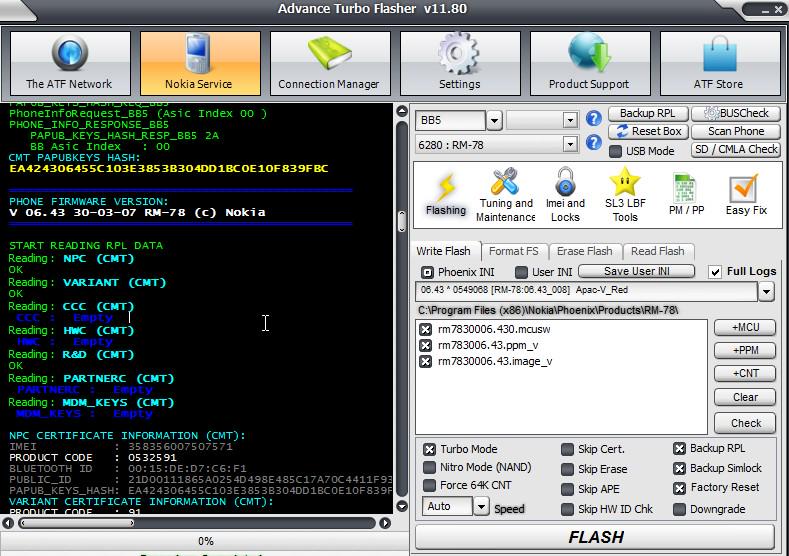Add PPM file with +PPM
The image size is (789, 556).
[x=745, y=350]
